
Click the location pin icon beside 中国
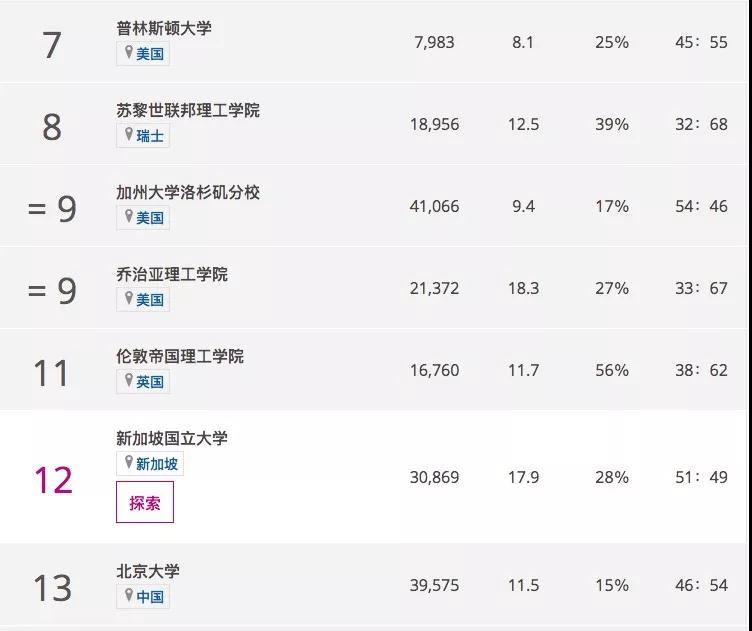(x=128, y=597)
